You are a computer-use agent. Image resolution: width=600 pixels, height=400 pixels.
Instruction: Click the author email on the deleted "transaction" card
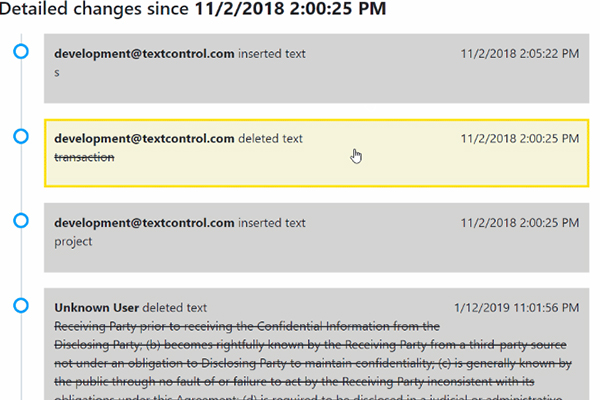coord(144,139)
